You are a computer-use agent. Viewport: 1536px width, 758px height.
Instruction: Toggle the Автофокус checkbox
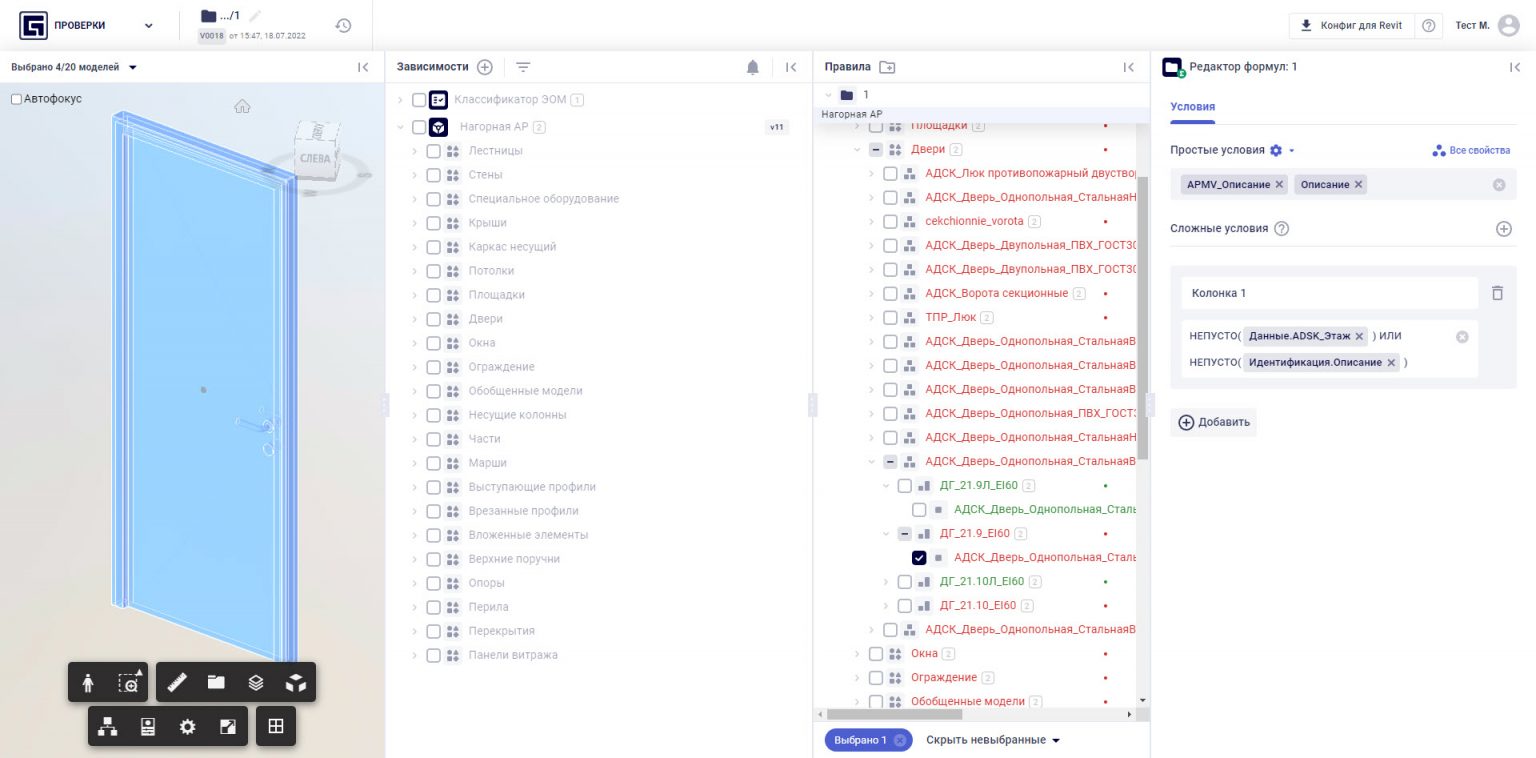coord(16,99)
